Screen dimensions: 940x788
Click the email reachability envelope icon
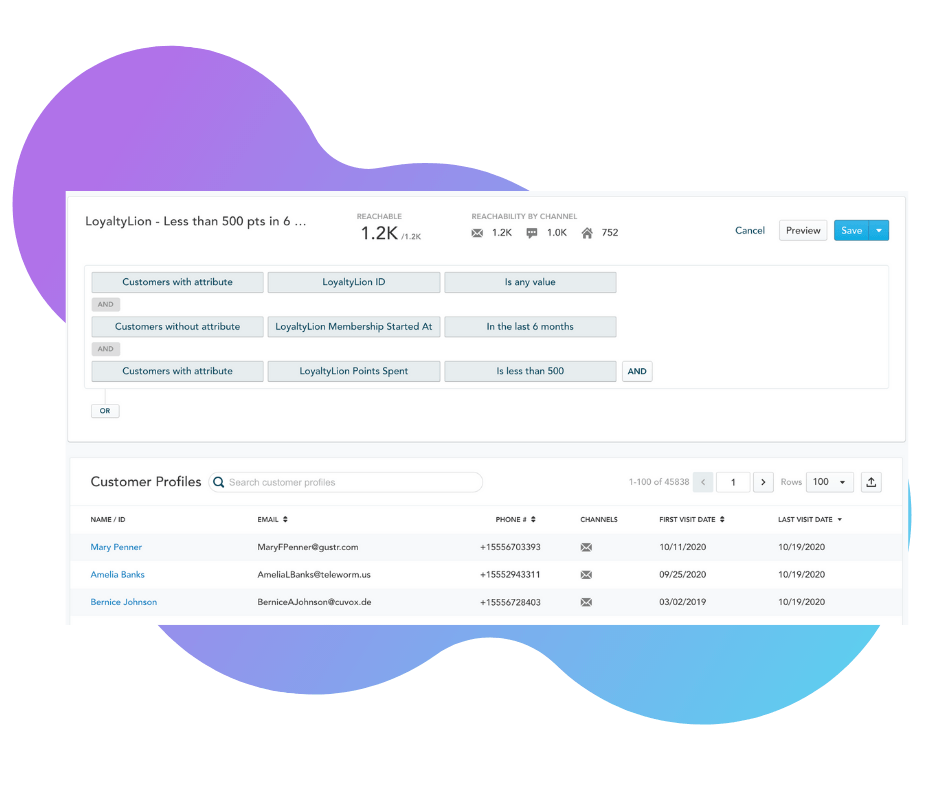(x=477, y=233)
